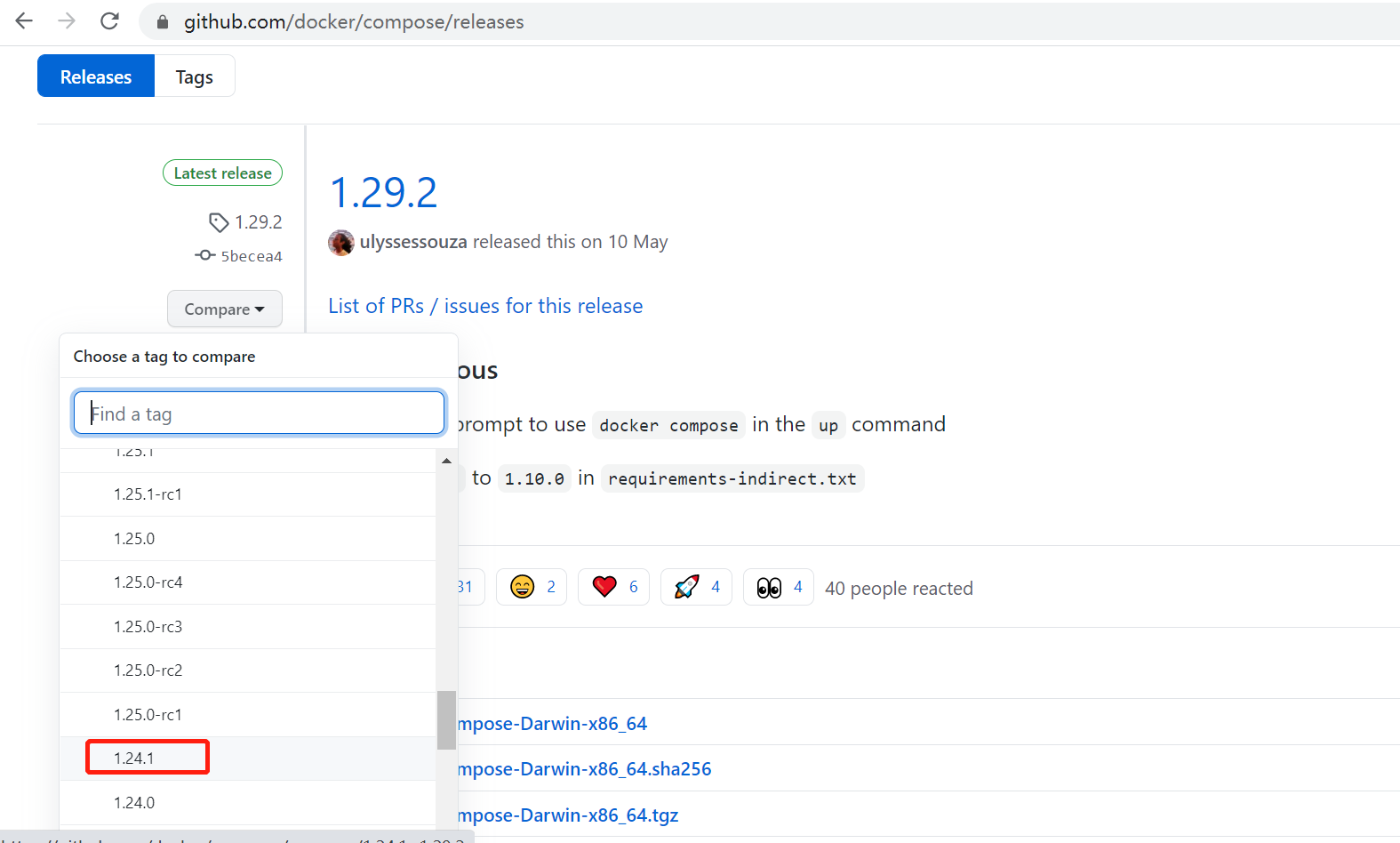Click the 'up' code snippet
The width and height of the screenshot is (1400, 843).
click(828, 425)
